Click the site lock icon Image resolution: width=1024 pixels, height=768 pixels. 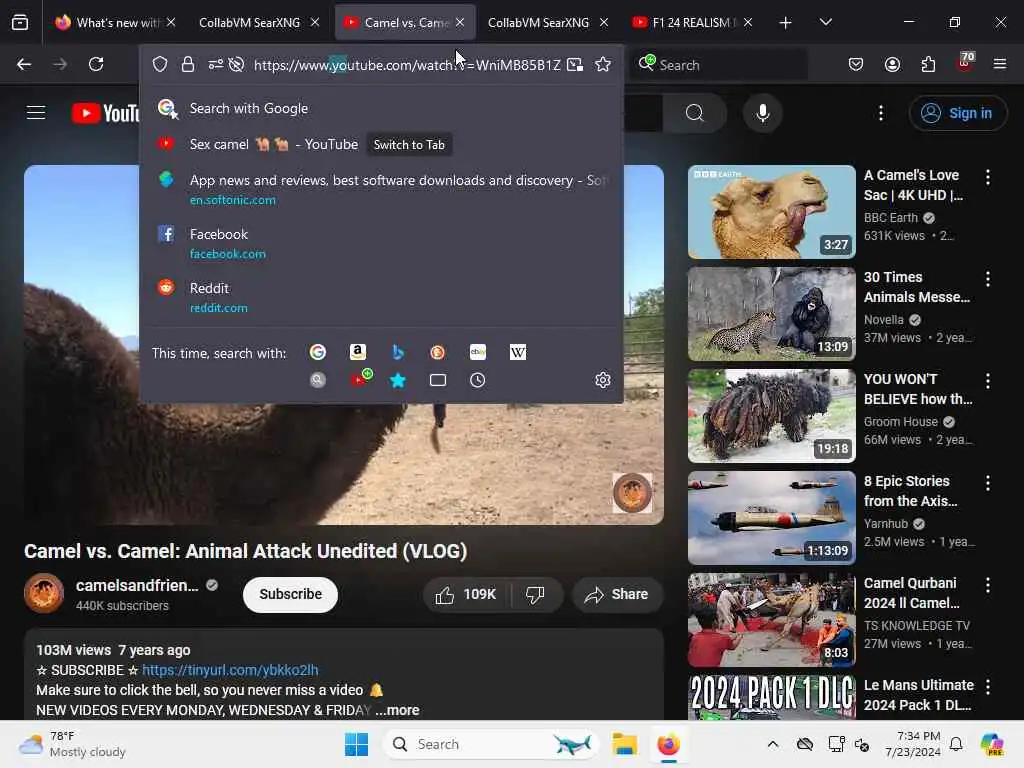pyautogui.click(x=188, y=64)
